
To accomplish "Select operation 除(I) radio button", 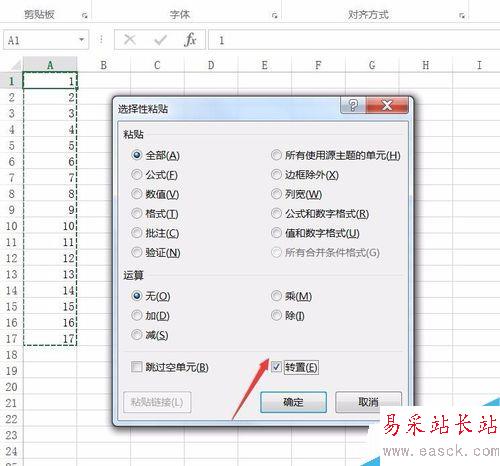I will point(276,315).
